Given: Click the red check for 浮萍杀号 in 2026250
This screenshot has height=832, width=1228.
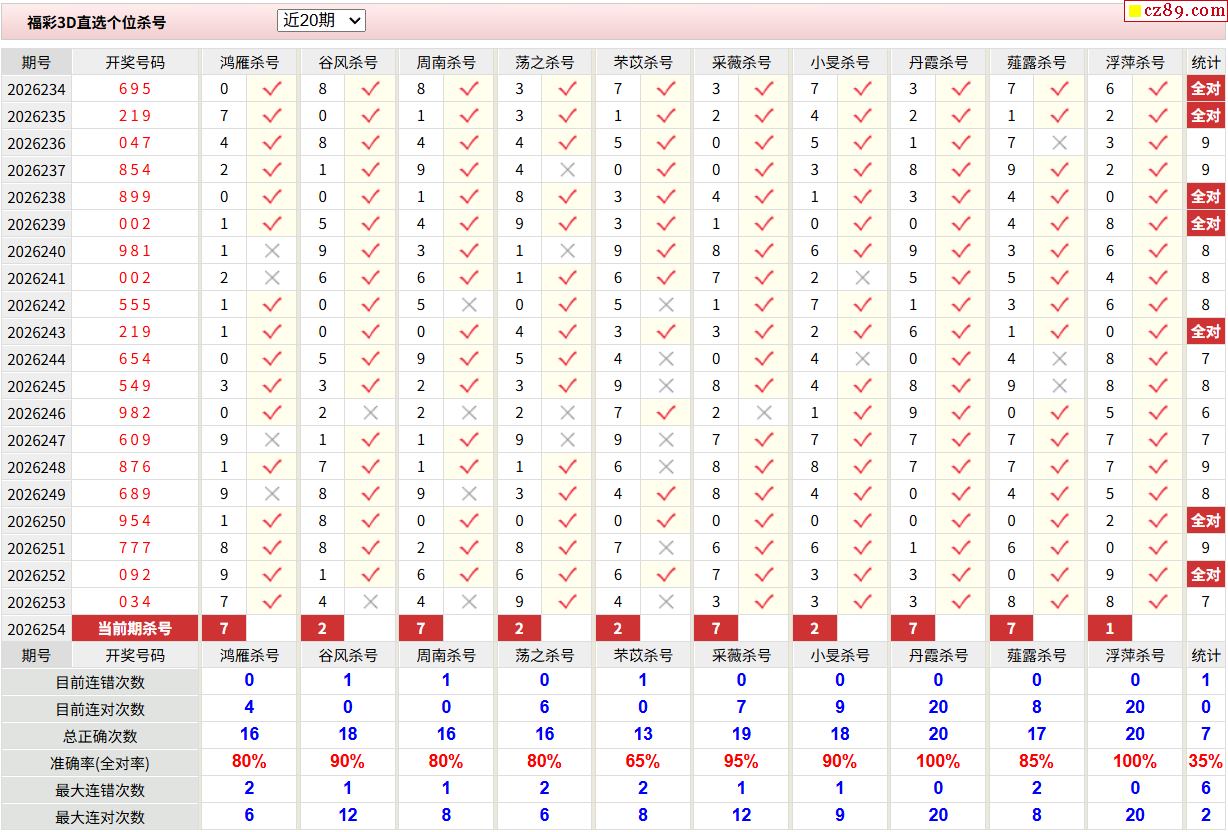Looking at the screenshot, I should (1158, 521).
